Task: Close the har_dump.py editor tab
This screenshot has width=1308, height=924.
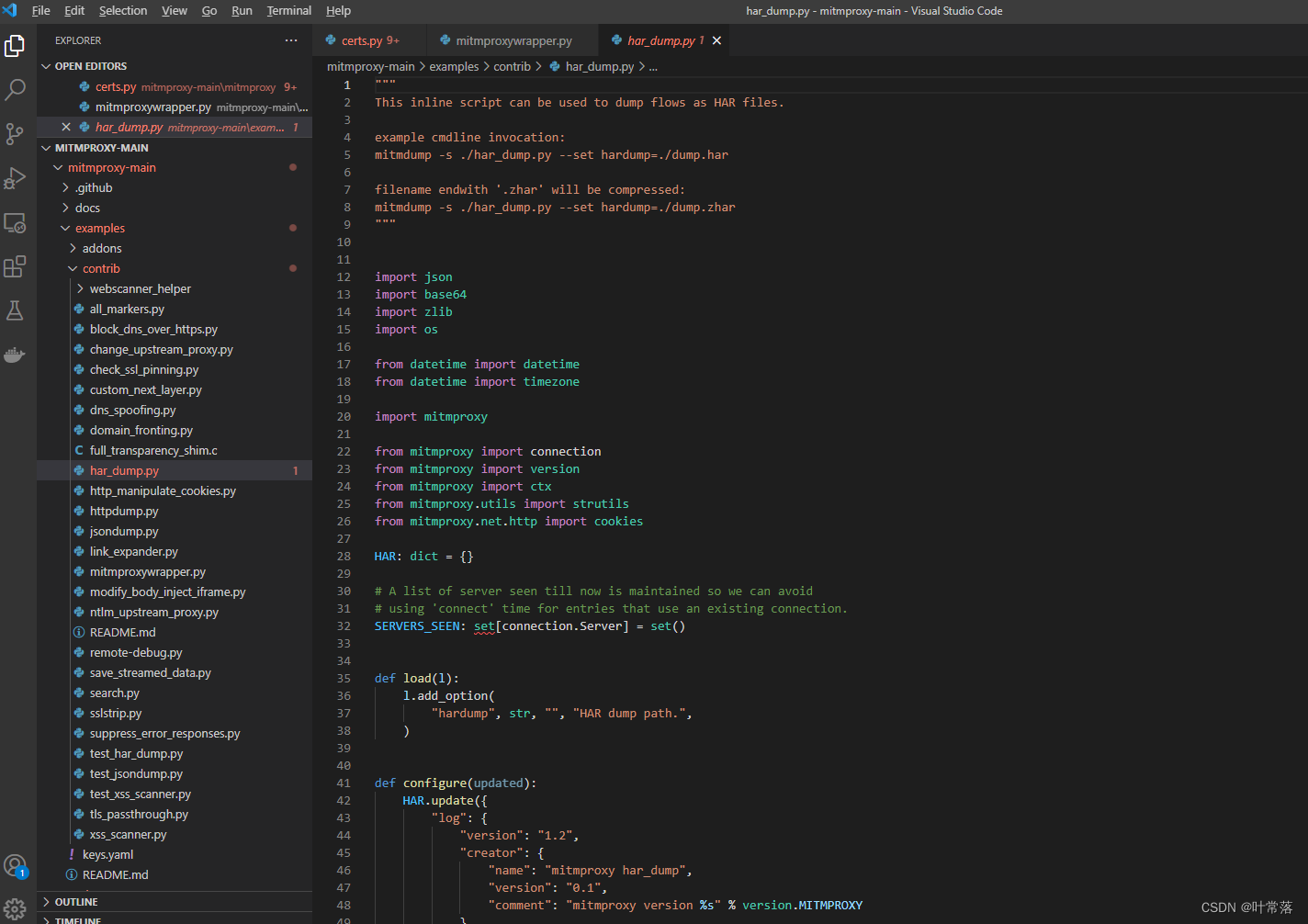Action: click(x=716, y=40)
